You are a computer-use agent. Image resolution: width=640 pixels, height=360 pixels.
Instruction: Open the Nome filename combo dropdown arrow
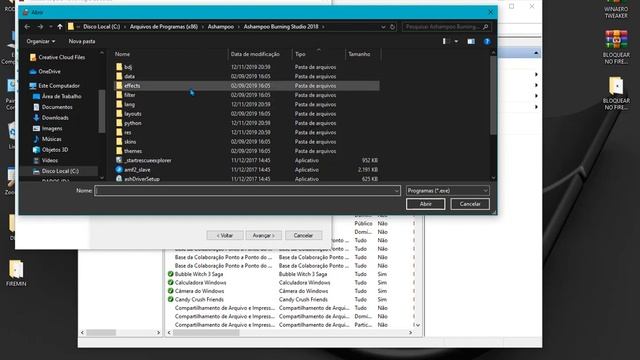[396, 191]
